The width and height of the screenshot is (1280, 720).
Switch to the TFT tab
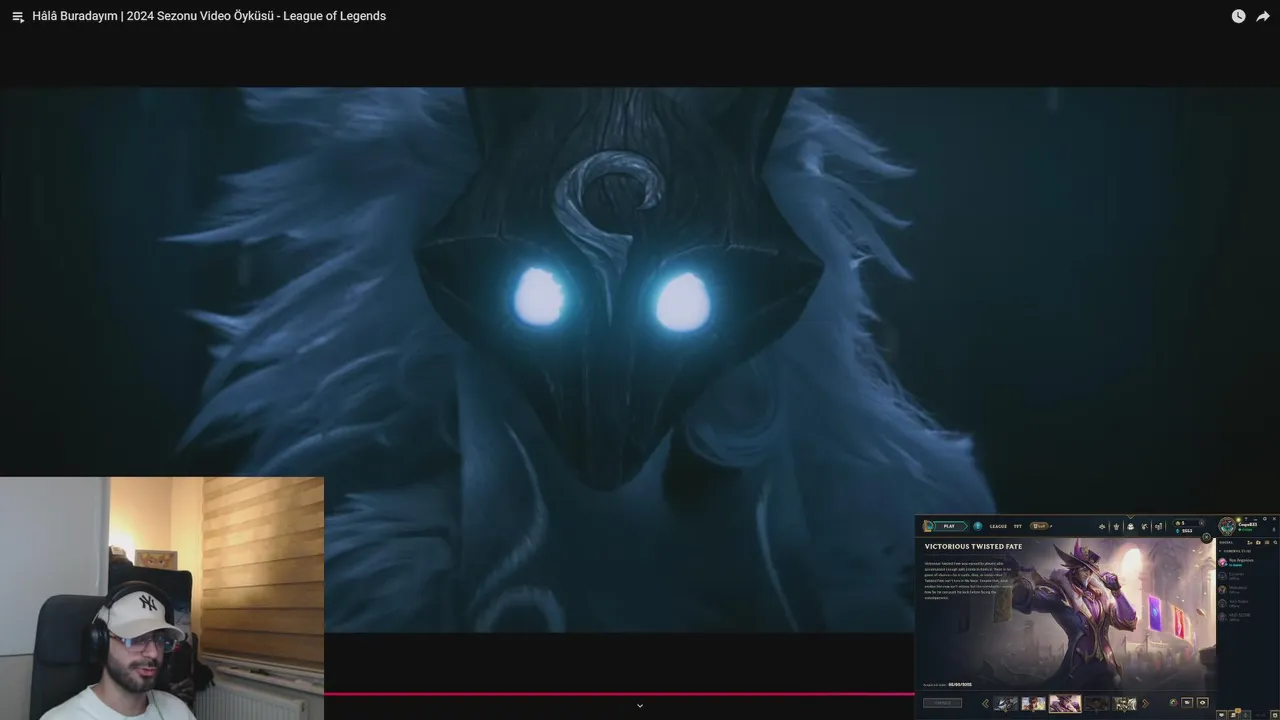(1018, 526)
